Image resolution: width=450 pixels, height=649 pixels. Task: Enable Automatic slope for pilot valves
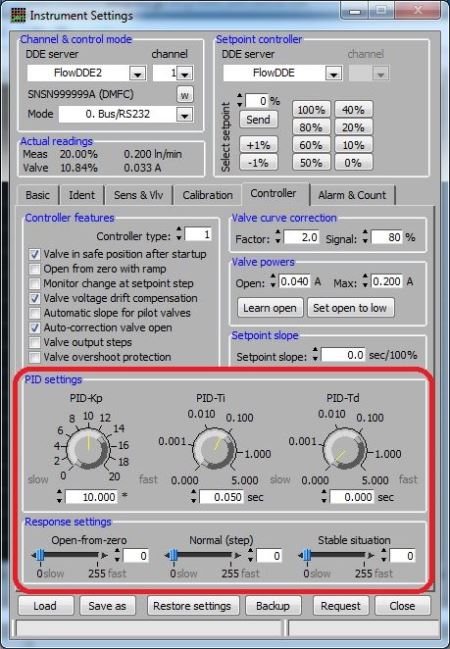click(x=34, y=313)
